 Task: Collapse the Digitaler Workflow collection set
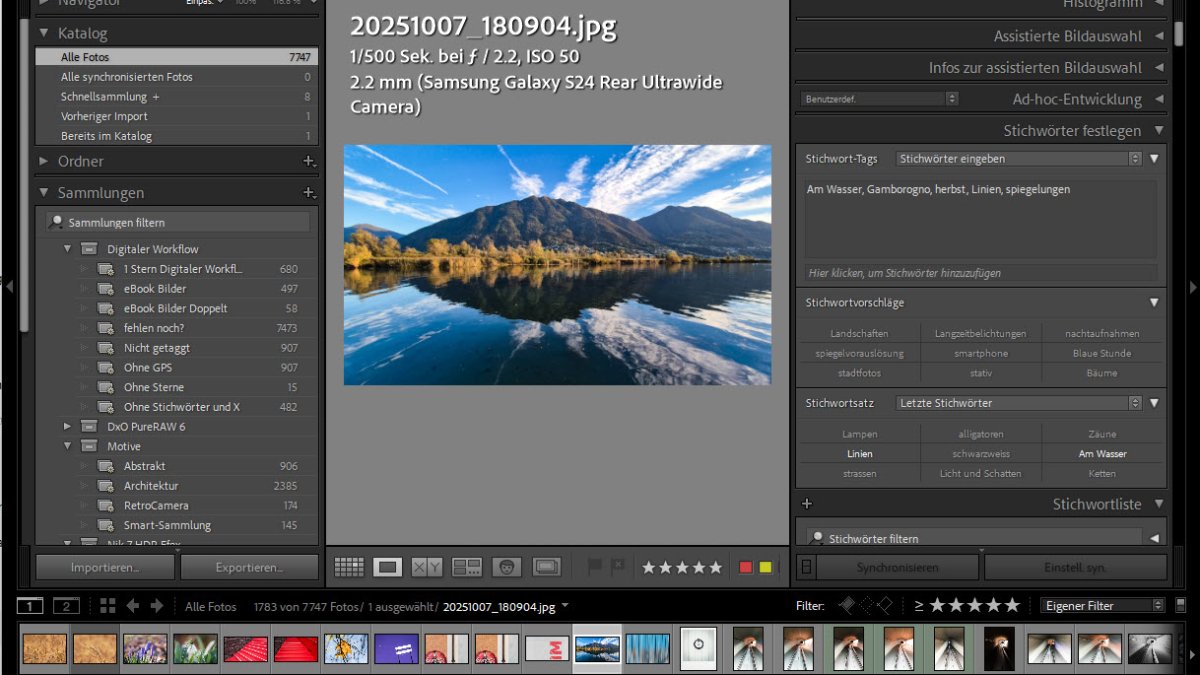(x=68, y=249)
